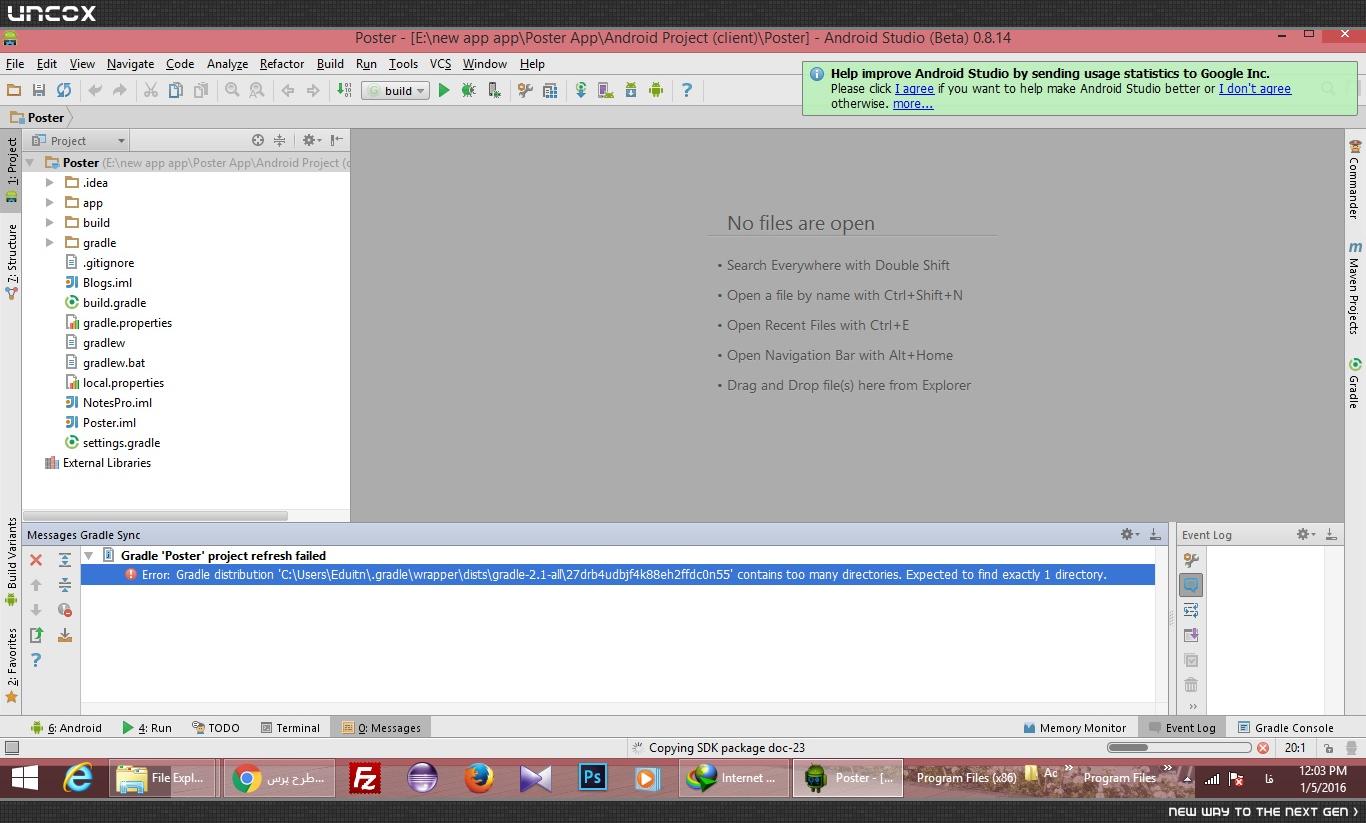Open the Project view selector dropdown

pos(78,141)
